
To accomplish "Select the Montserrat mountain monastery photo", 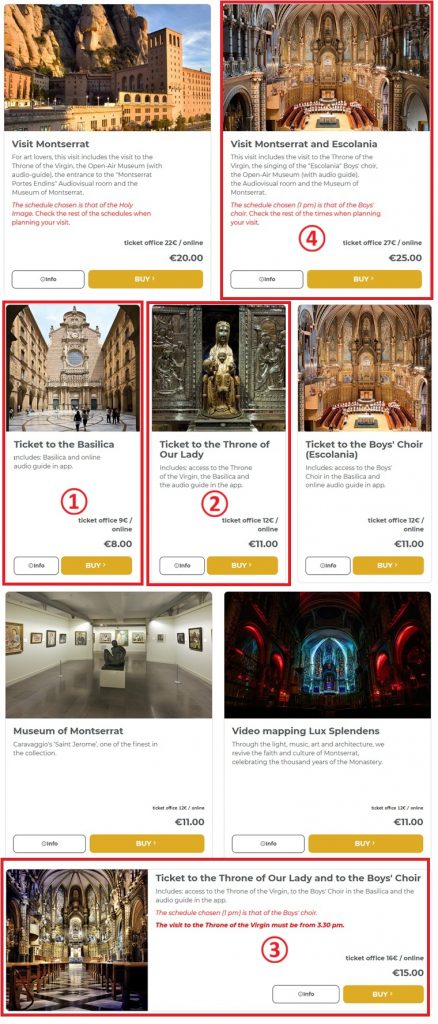I will coord(108,67).
